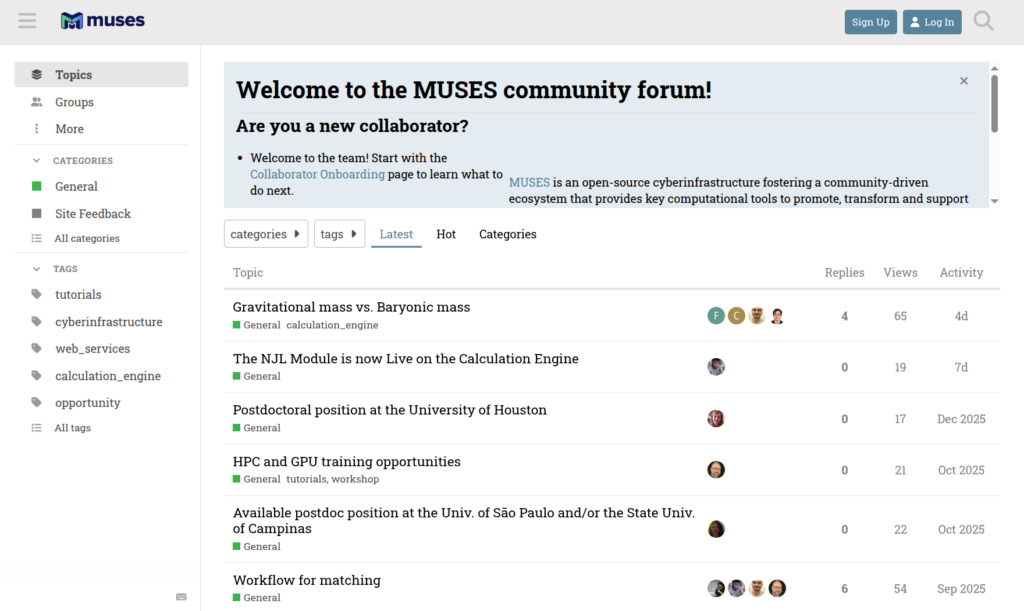The width and height of the screenshot is (1024, 611).
Task: Toggle the hamburger sidebar menu
Action: point(27,21)
